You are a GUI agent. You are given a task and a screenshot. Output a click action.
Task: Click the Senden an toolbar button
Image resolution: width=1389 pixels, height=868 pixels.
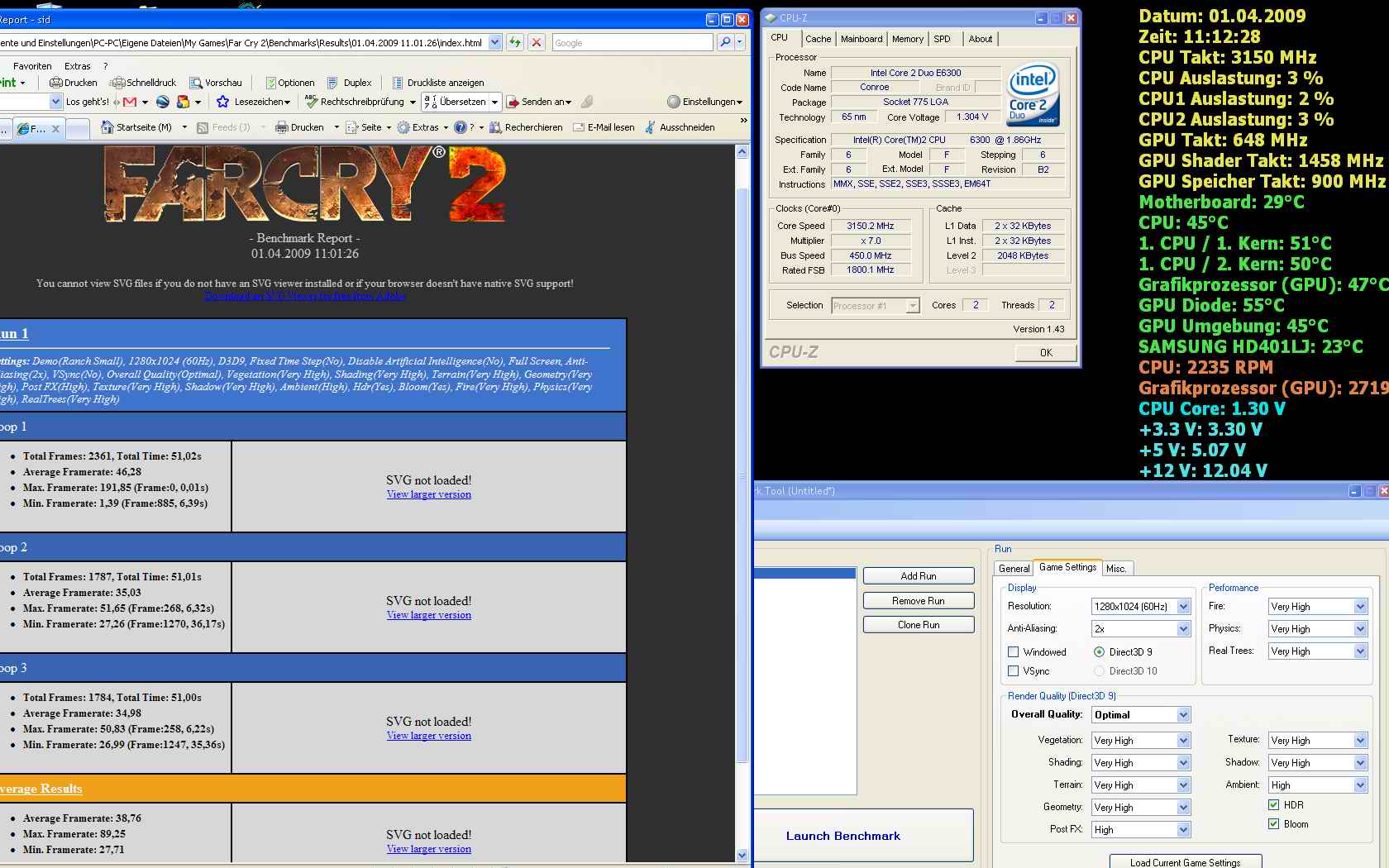pos(538,102)
